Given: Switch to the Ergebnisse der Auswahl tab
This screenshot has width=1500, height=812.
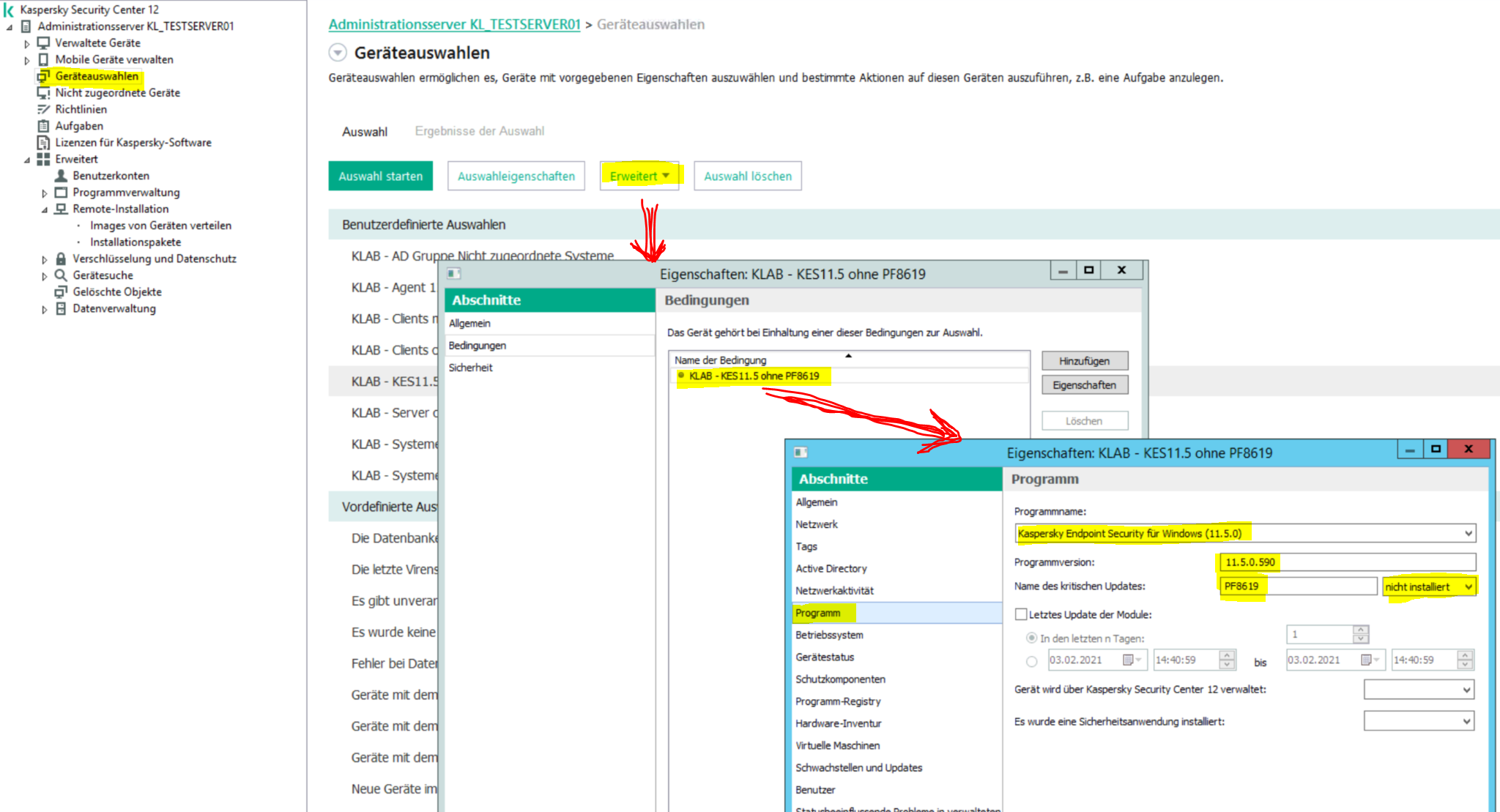Looking at the screenshot, I should (x=479, y=131).
